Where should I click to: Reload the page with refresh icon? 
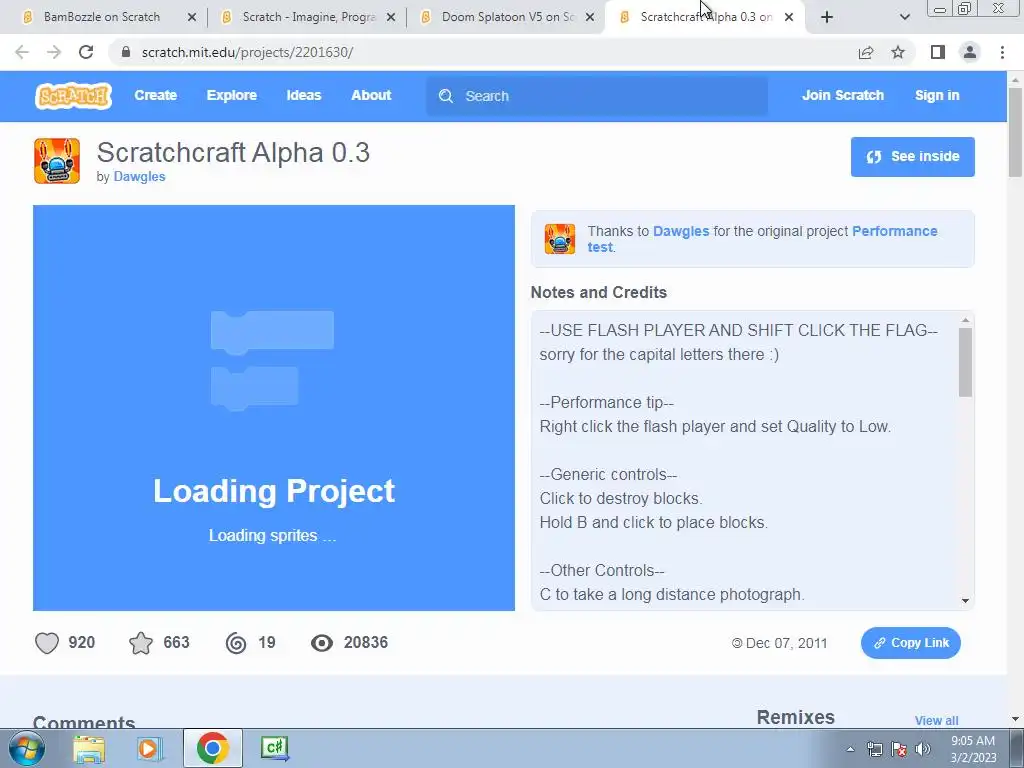86,52
